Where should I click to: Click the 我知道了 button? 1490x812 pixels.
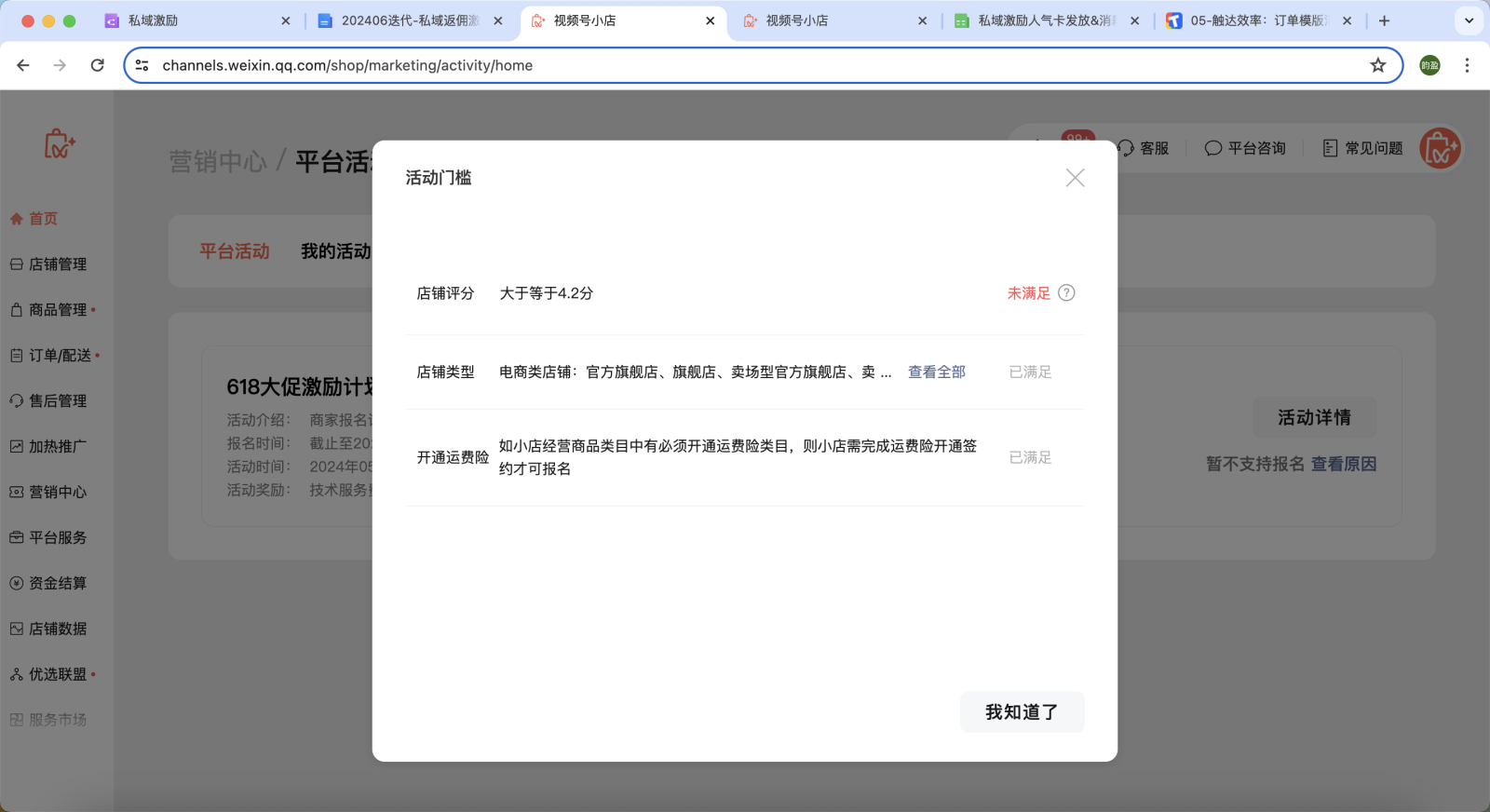tap(1022, 712)
